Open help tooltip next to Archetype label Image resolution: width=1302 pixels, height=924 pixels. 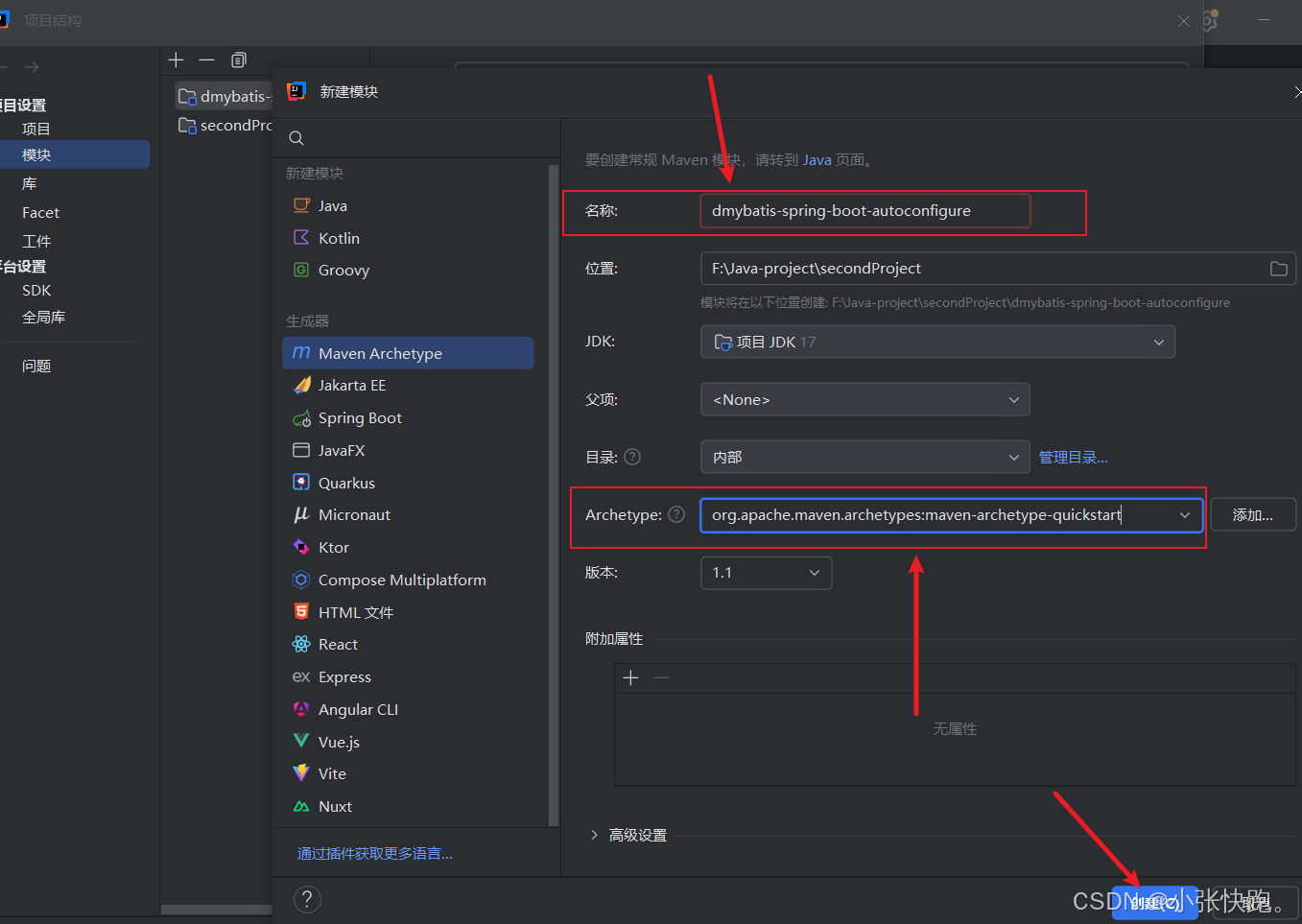676,514
